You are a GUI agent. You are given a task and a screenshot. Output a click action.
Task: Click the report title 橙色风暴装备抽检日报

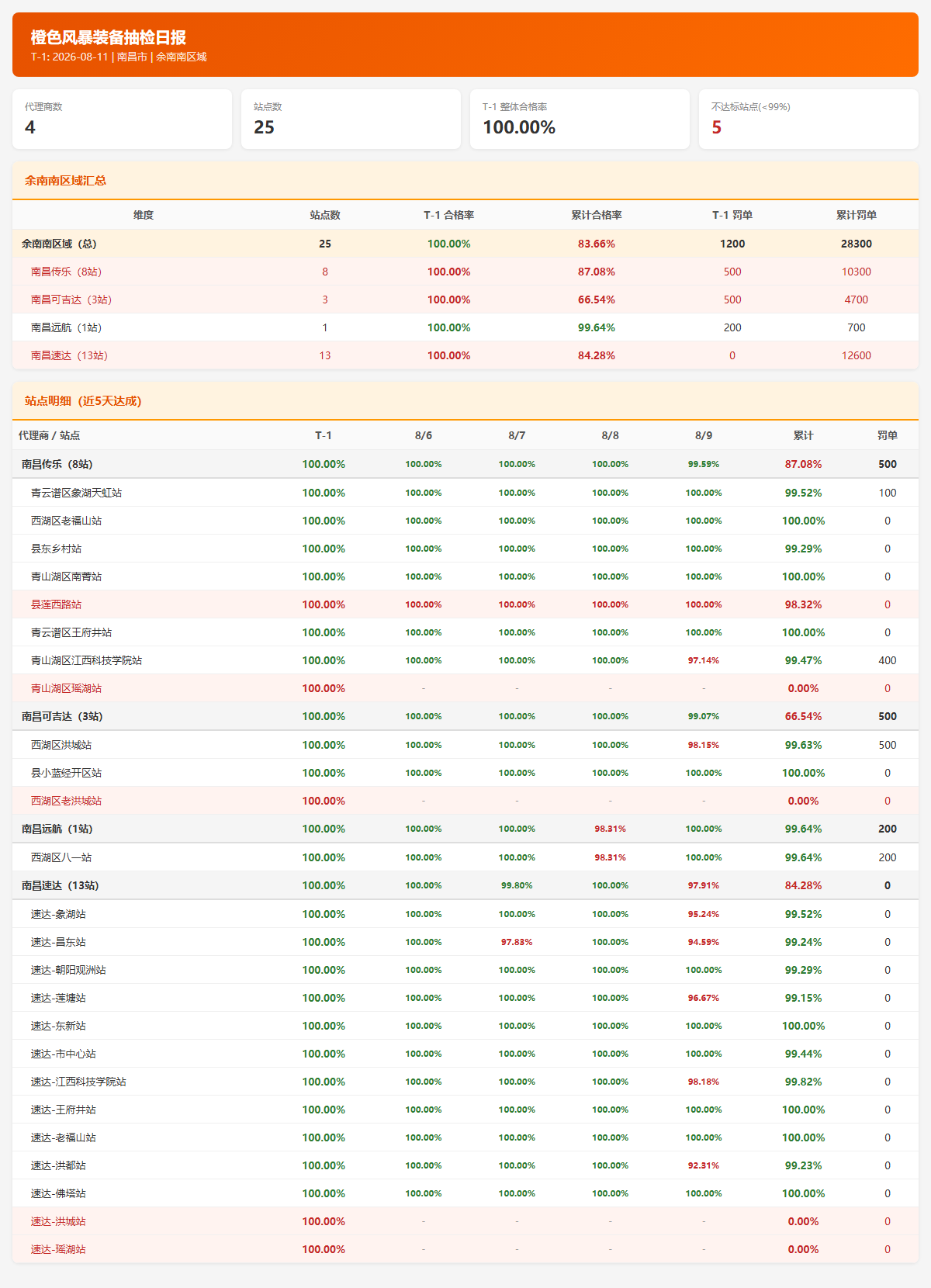pos(109,37)
